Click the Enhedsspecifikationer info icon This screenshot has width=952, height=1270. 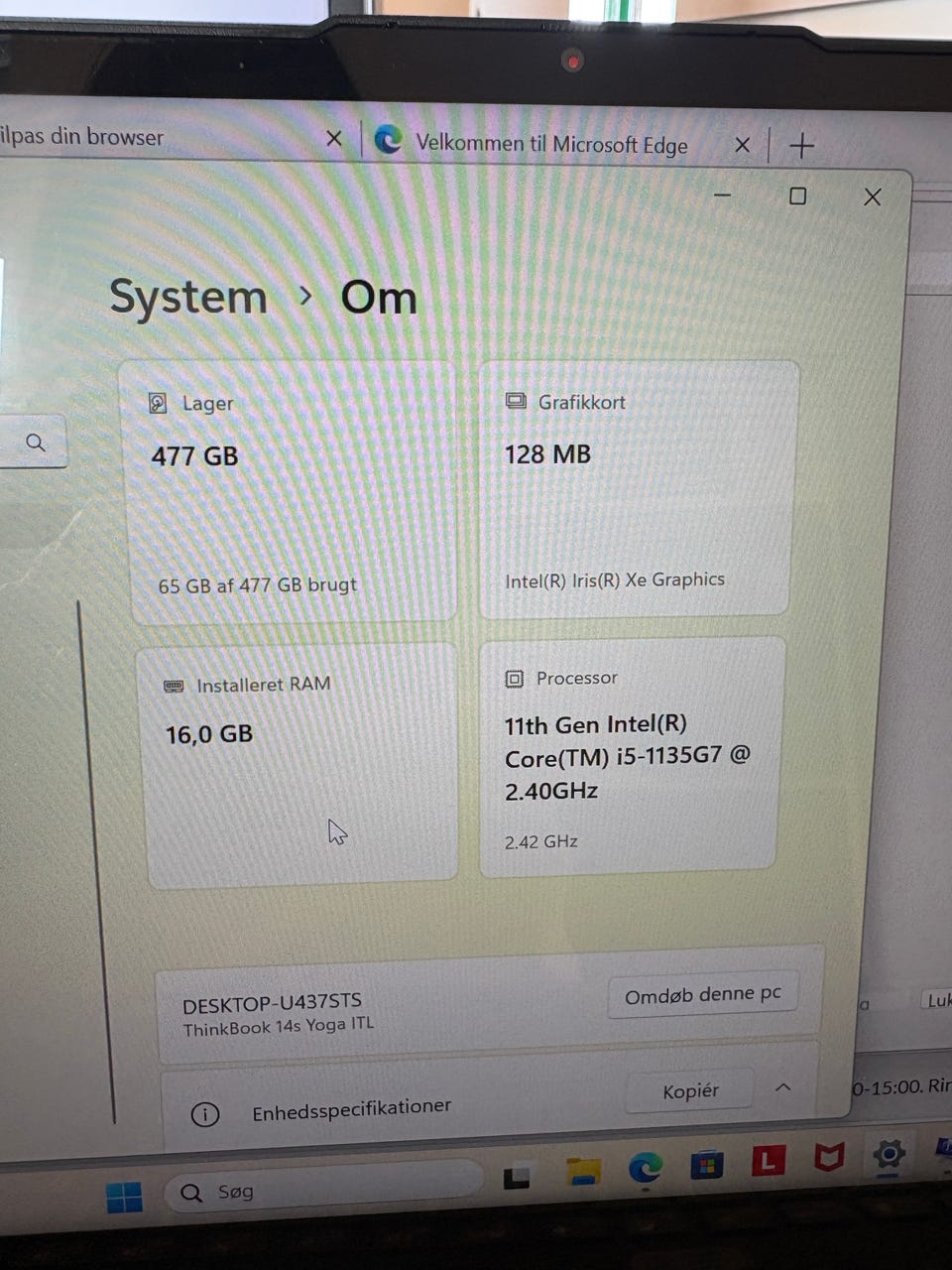click(204, 1115)
